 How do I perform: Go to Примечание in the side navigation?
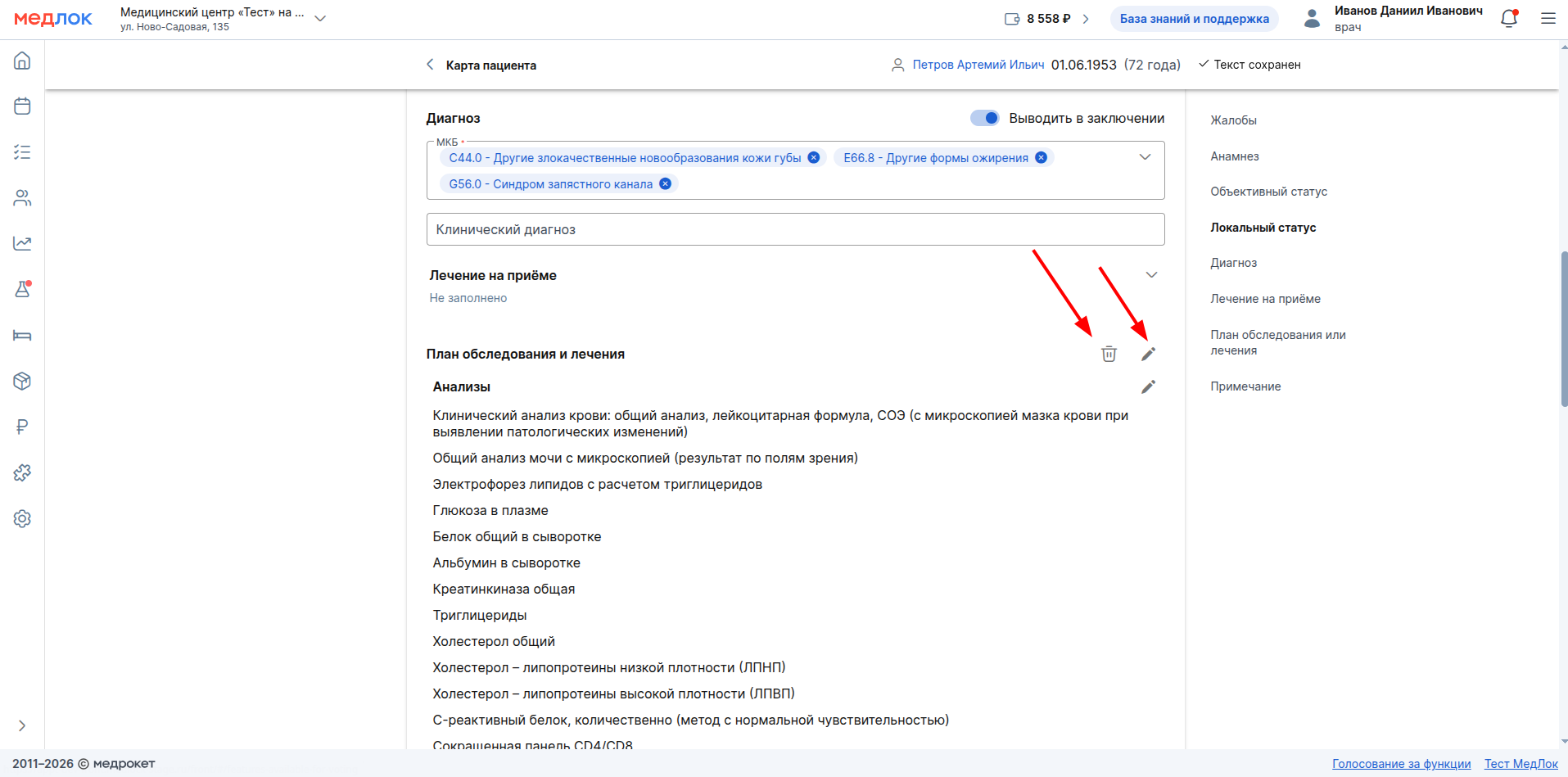(x=1245, y=386)
